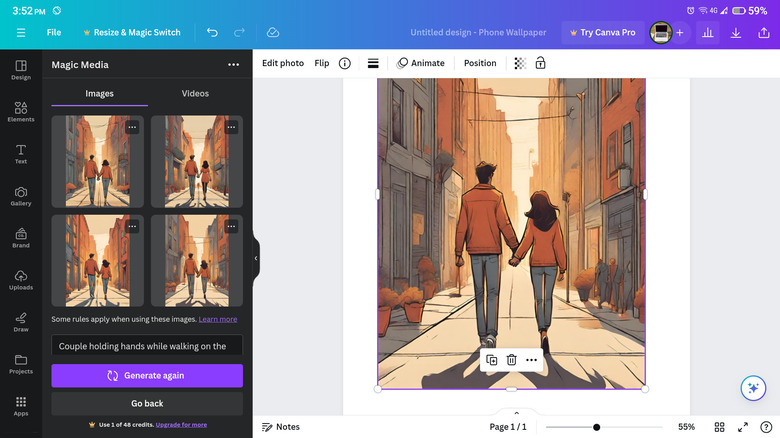Add collaborators with the plus icon

coord(680,32)
